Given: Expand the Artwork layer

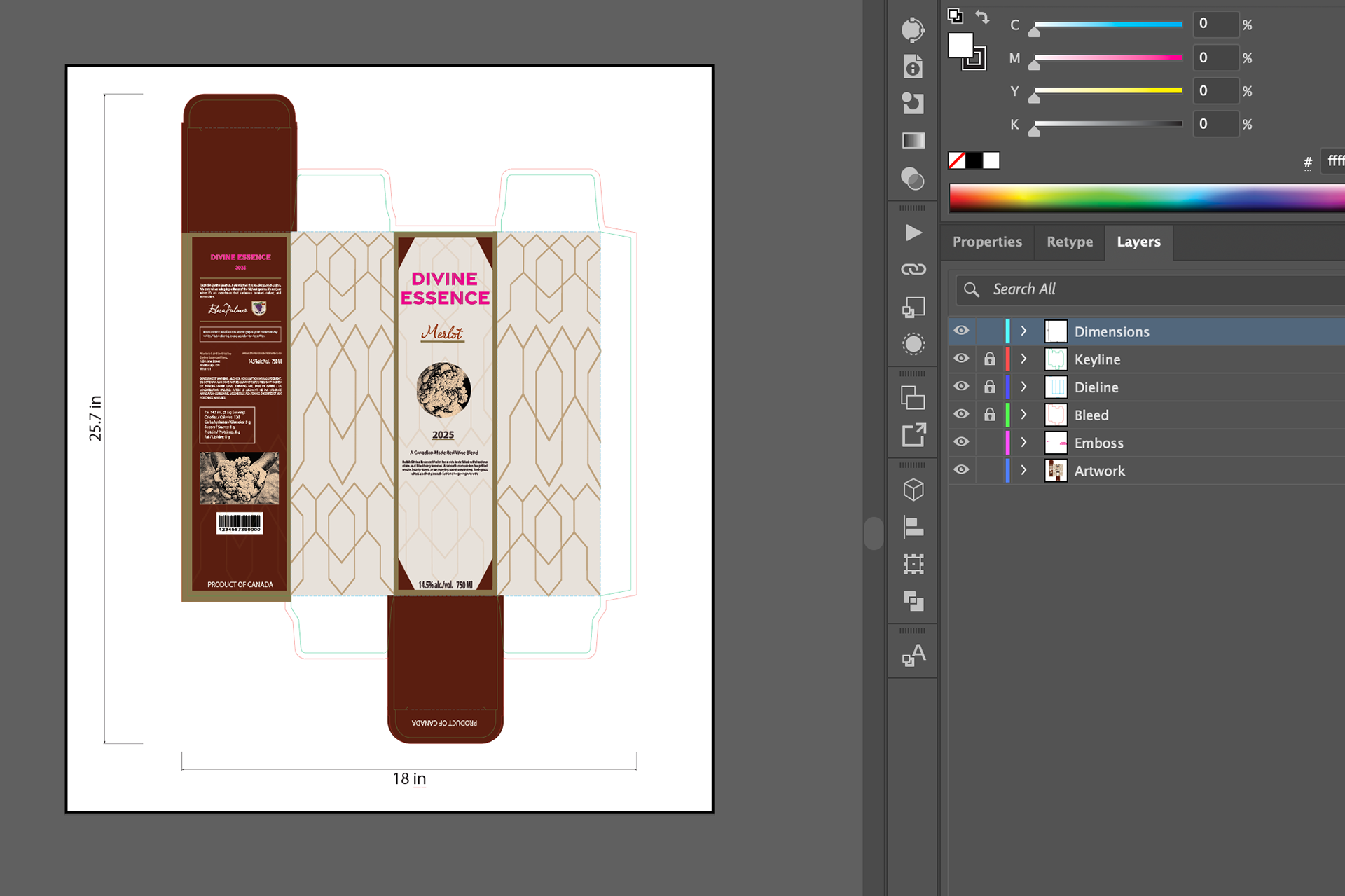Looking at the screenshot, I should 1023,471.
